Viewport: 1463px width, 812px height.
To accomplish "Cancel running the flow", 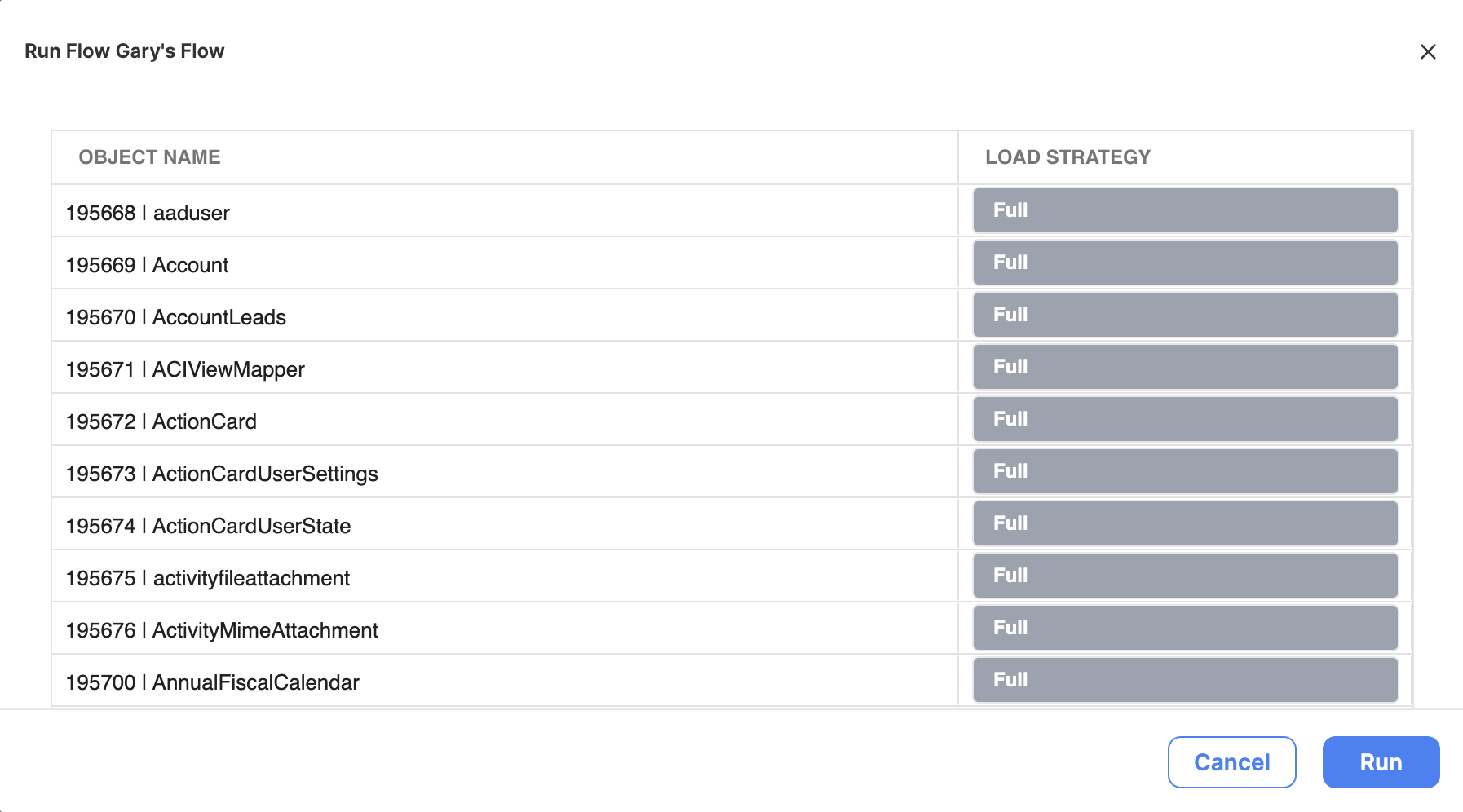I will (1231, 762).
